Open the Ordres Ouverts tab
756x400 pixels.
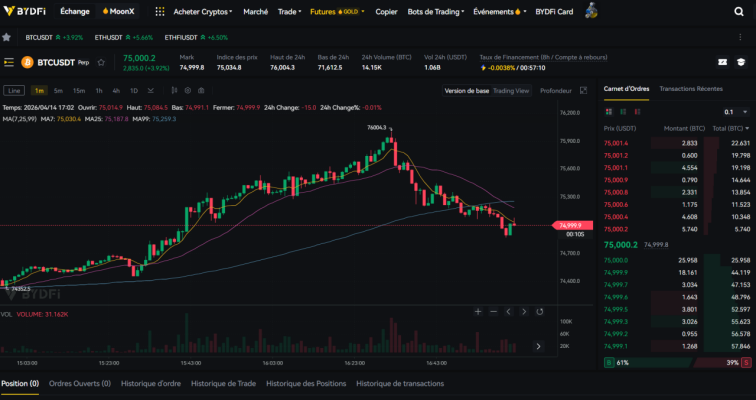point(80,383)
